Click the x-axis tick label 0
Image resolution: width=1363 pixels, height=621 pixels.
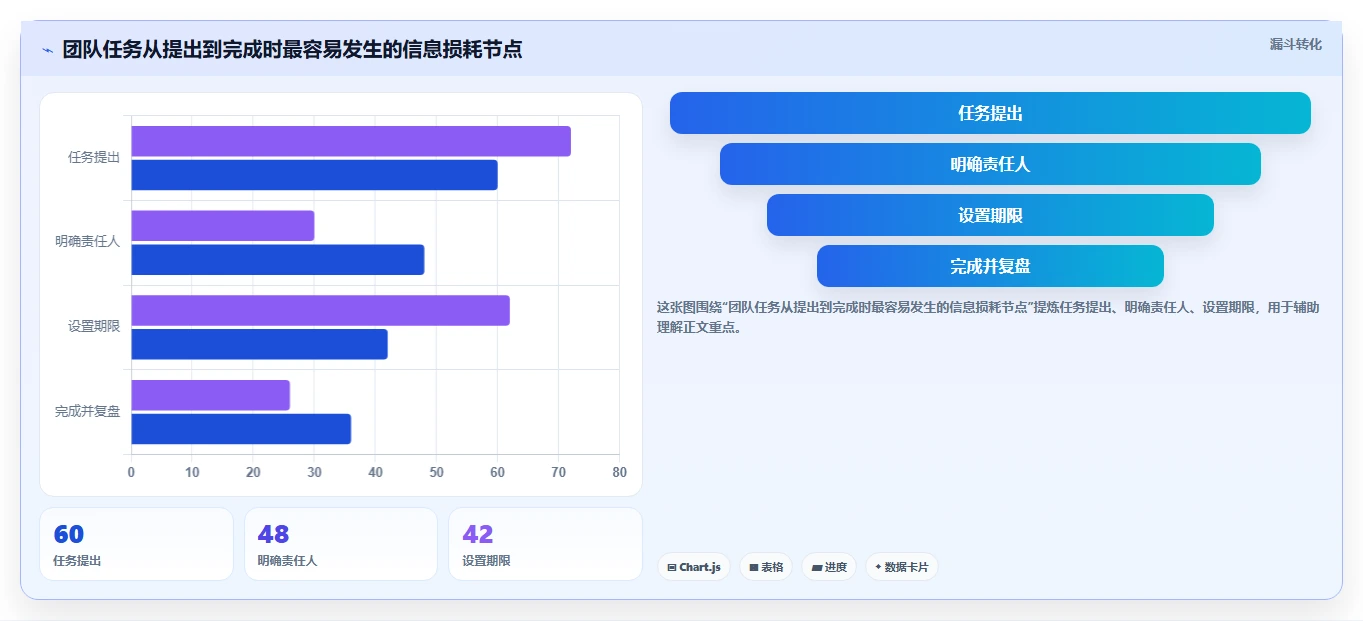coord(131,472)
